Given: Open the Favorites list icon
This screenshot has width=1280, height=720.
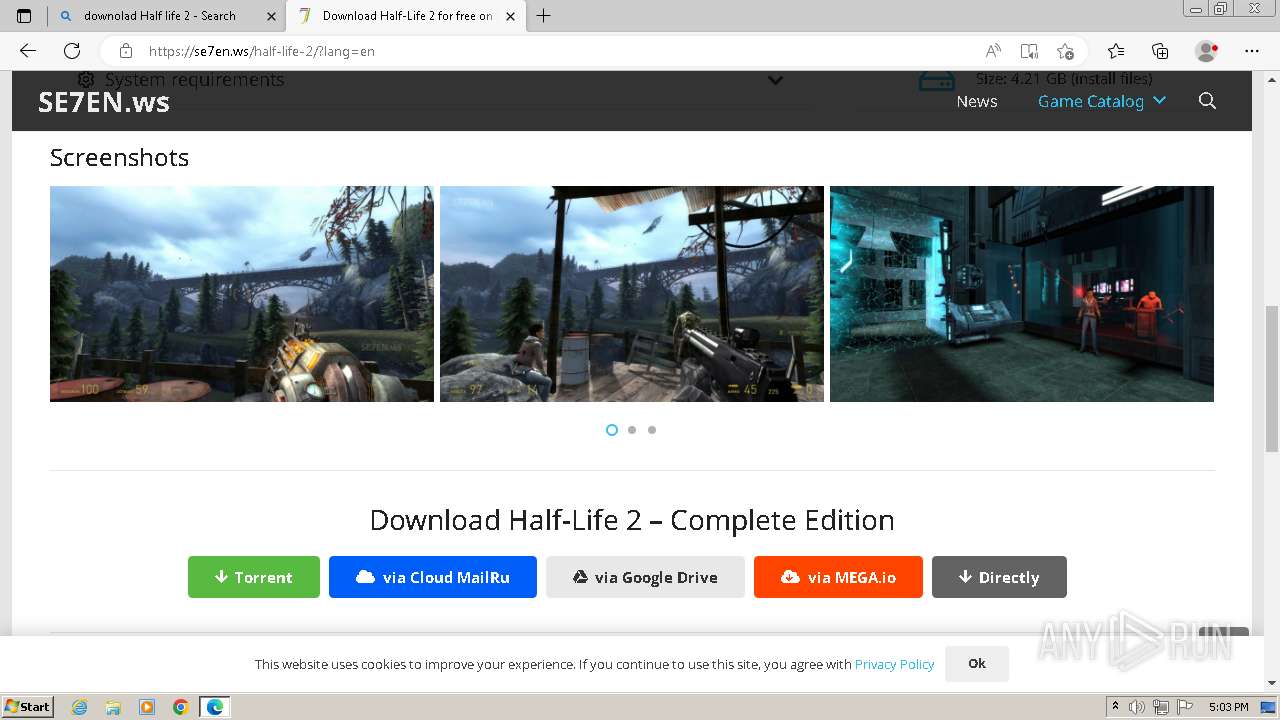Looking at the screenshot, I should (x=1116, y=51).
